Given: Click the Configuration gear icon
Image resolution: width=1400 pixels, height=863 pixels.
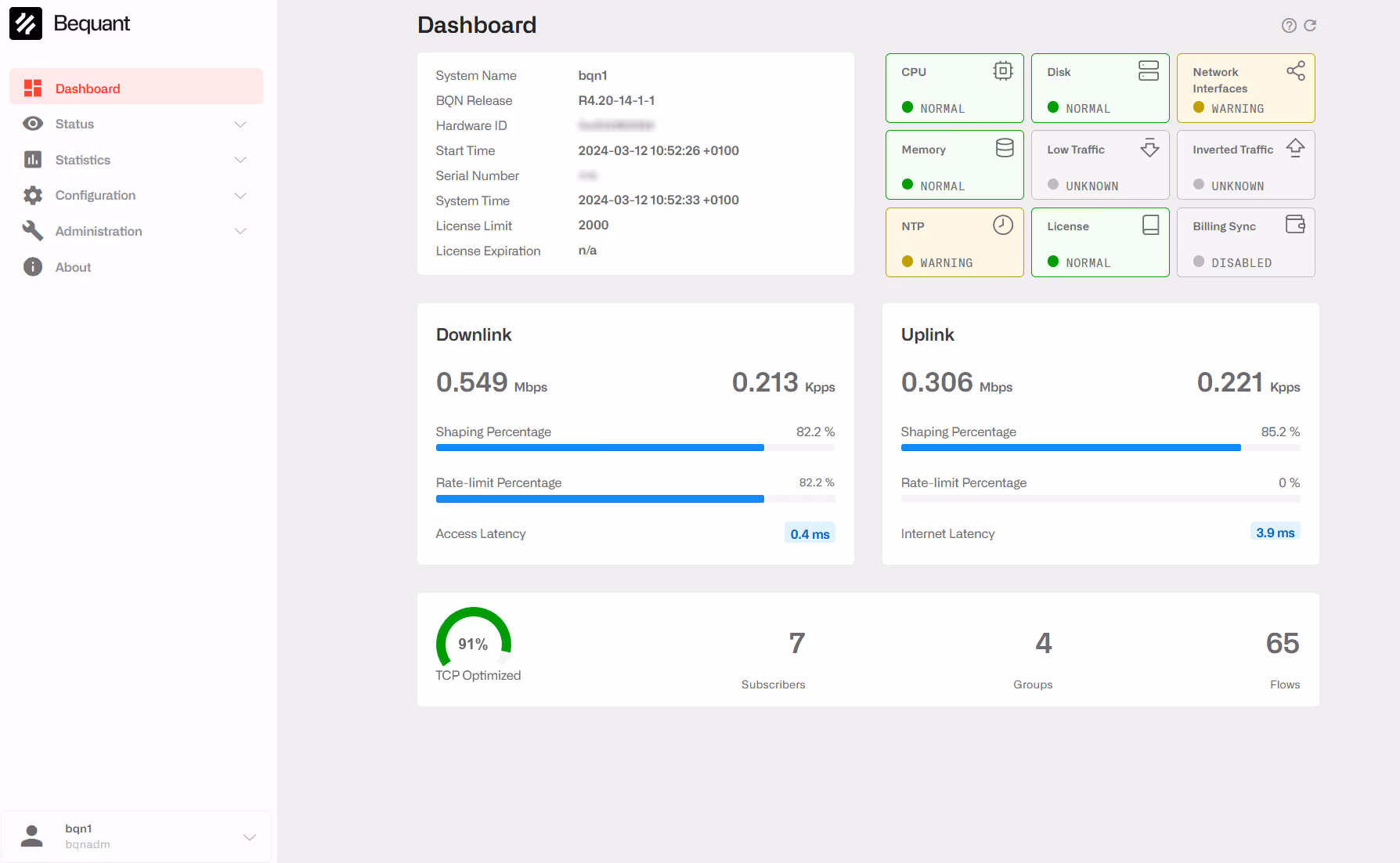Looking at the screenshot, I should pos(33,195).
